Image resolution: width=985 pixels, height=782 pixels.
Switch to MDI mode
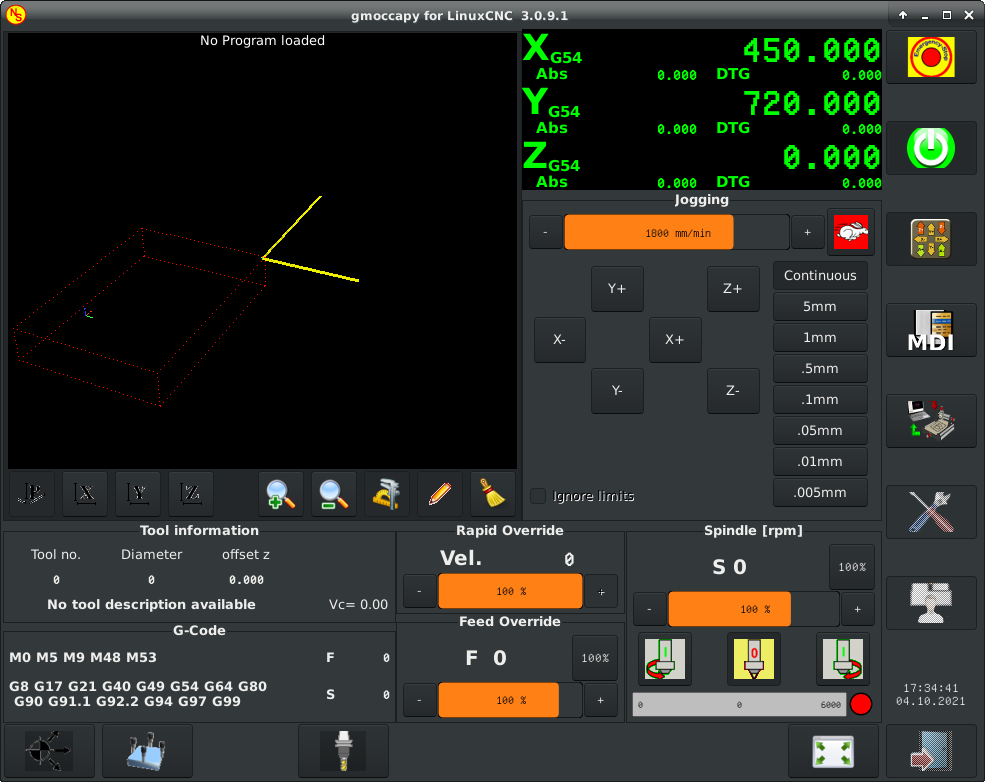(x=931, y=330)
